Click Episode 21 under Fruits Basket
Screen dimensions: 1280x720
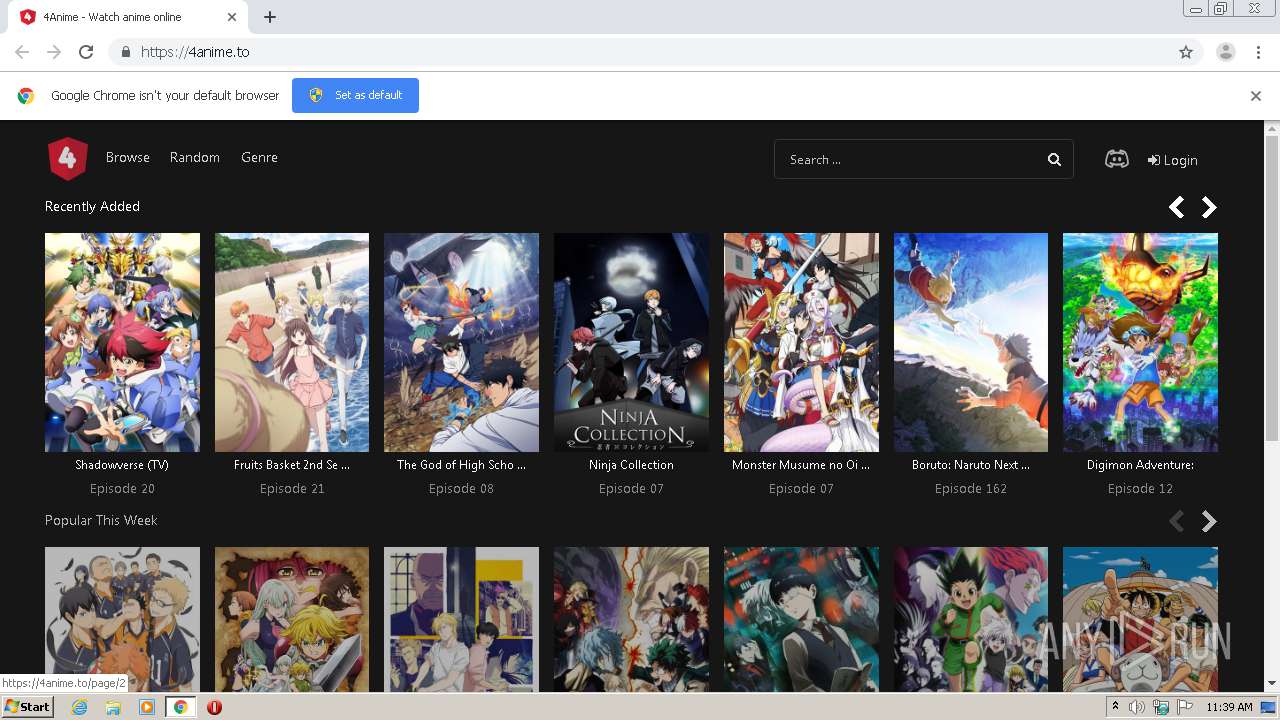(292, 489)
